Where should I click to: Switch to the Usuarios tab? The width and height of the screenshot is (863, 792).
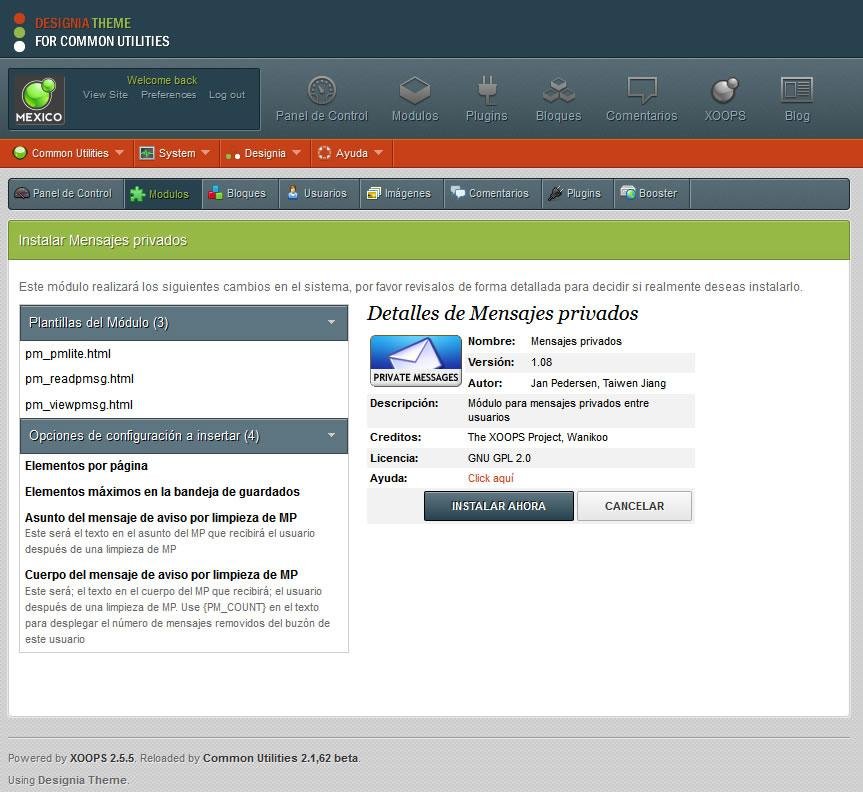[318, 193]
